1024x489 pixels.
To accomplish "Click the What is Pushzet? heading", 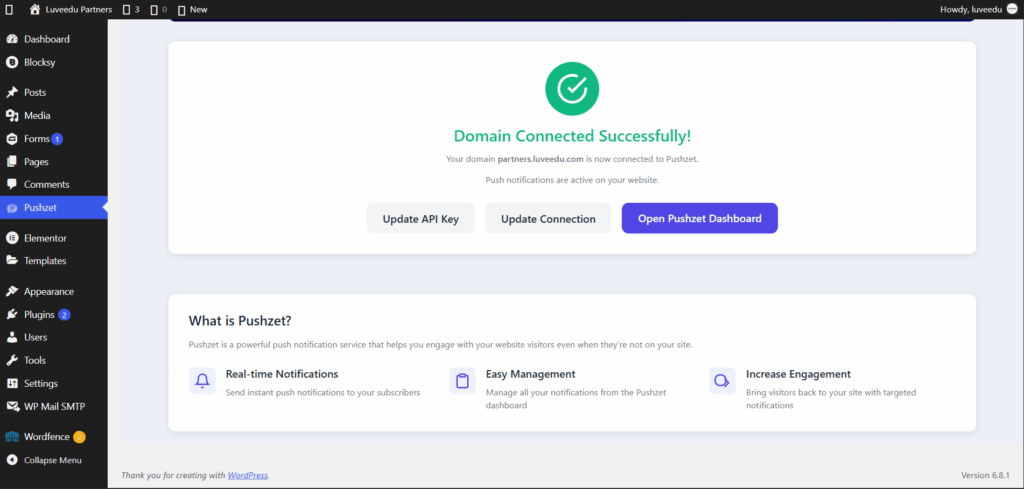I will pyautogui.click(x=240, y=321).
